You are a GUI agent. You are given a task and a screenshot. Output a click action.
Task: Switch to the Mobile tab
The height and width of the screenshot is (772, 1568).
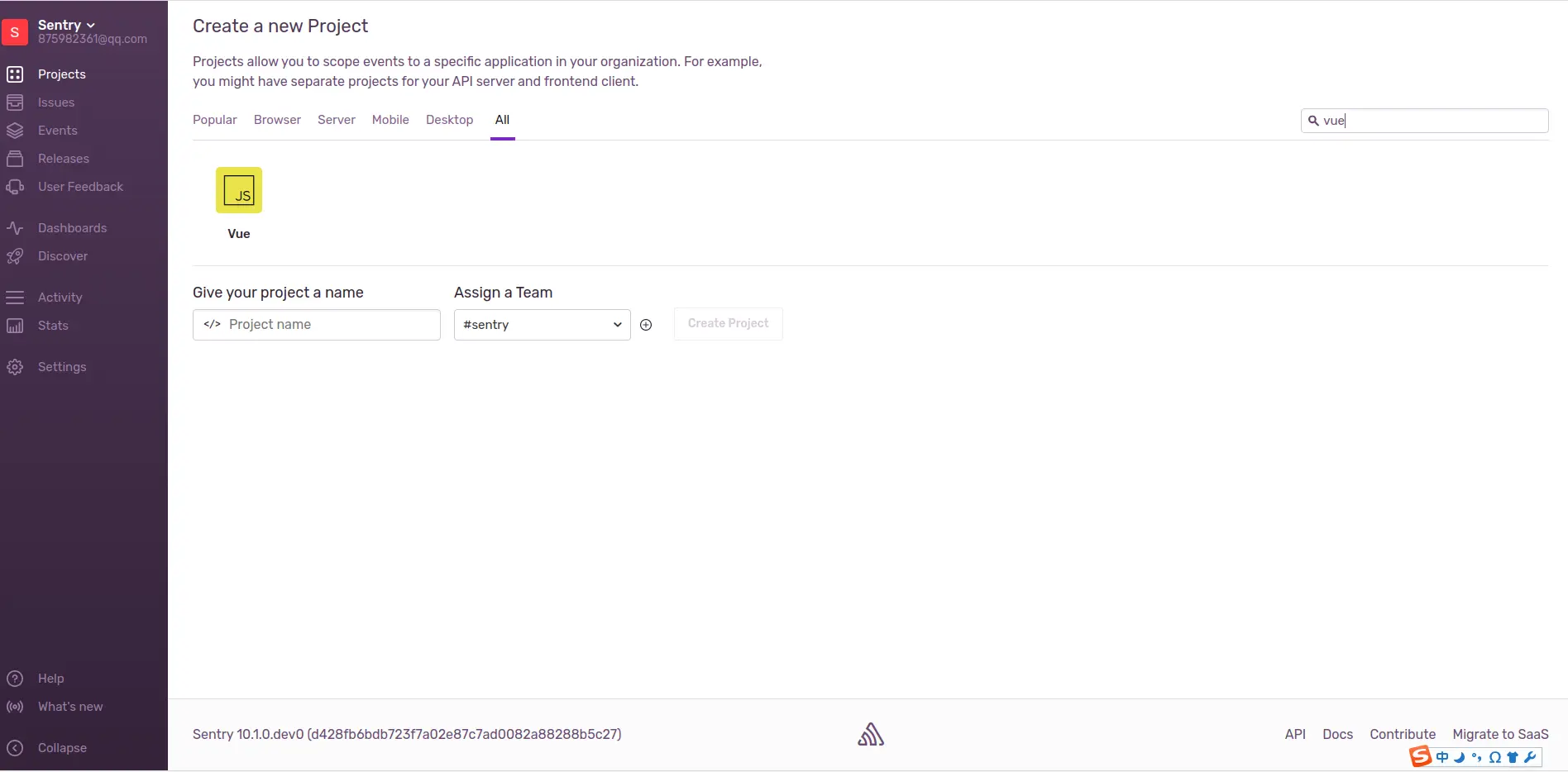tap(390, 120)
